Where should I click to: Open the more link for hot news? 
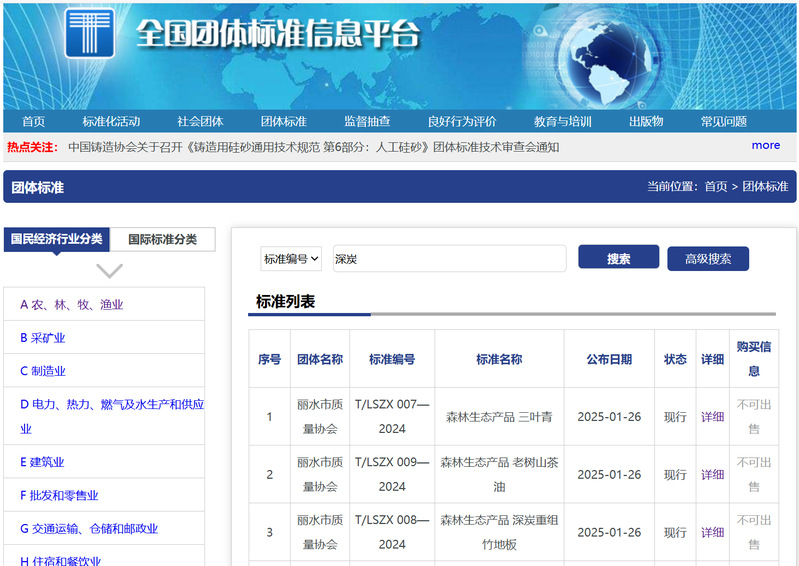pyautogui.click(x=765, y=145)
